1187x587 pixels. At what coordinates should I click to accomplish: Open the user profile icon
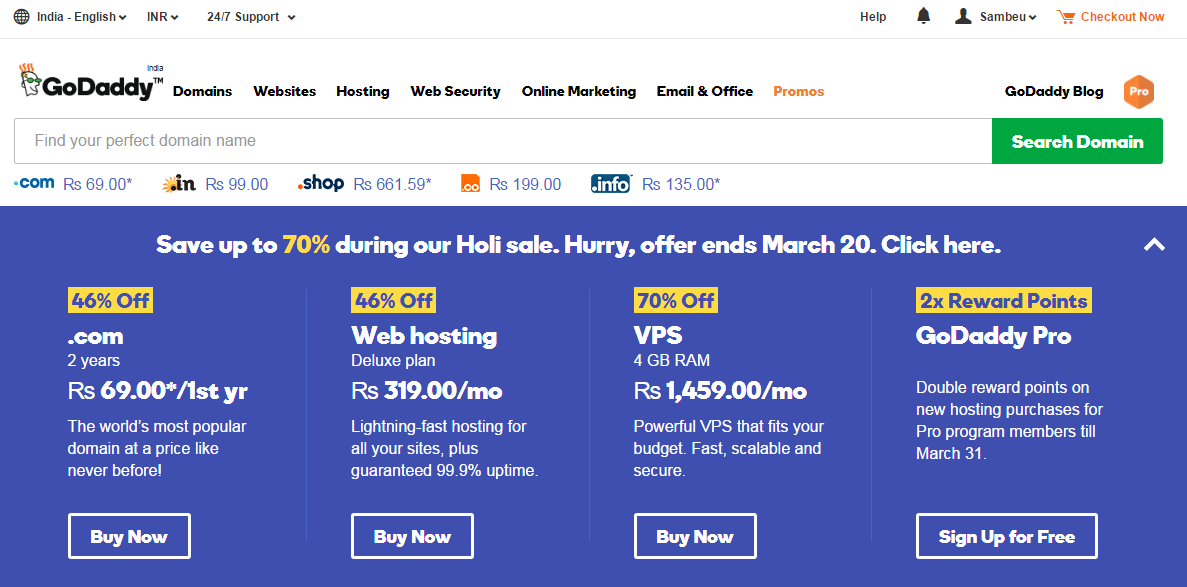click(x=963, y=16)
